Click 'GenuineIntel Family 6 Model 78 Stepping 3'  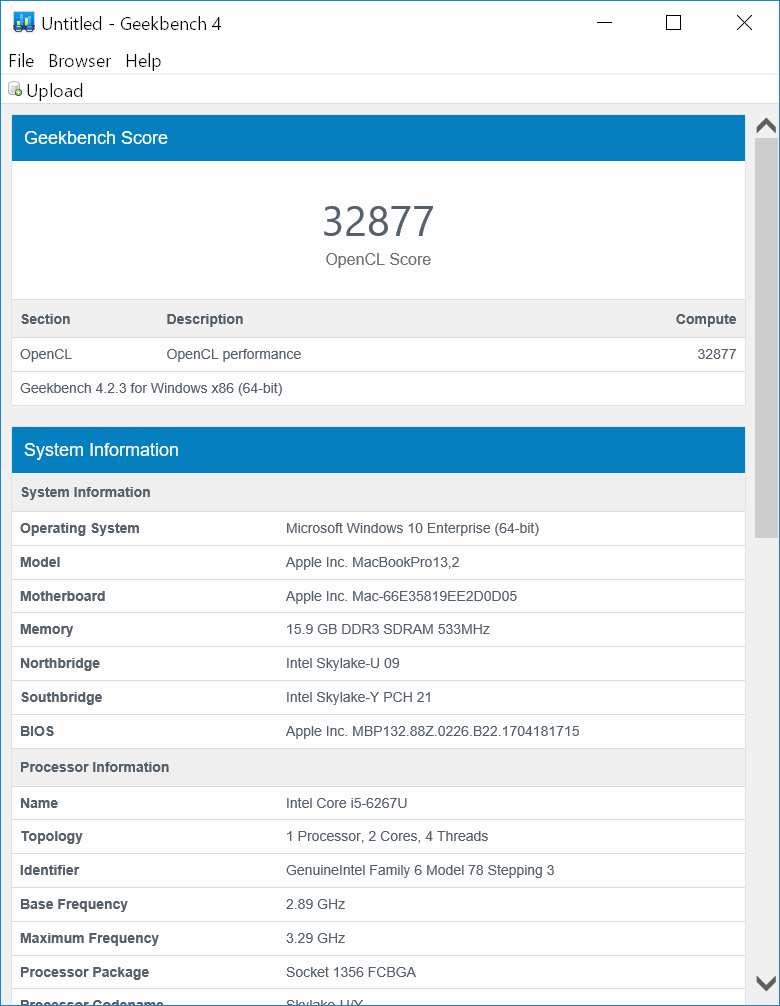420,870
